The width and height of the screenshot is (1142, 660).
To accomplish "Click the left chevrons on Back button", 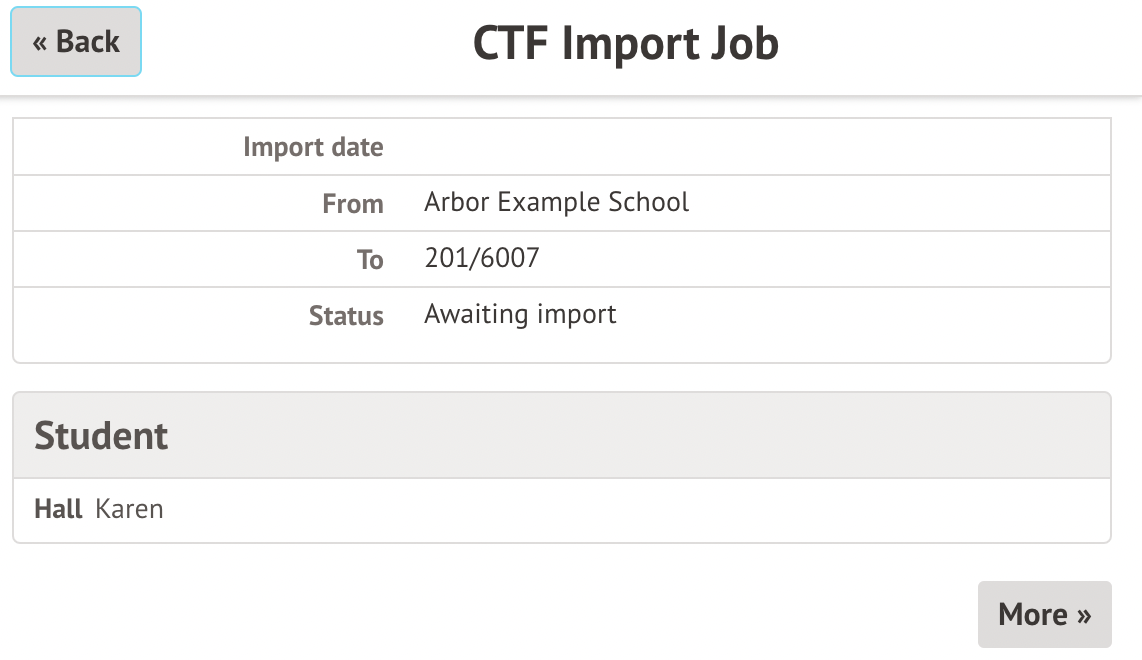I will [x=40, y=43].
